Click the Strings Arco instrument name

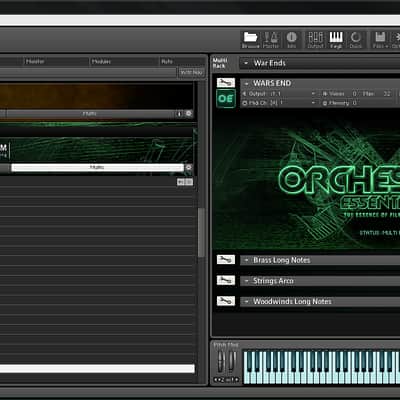coord(273,281)
